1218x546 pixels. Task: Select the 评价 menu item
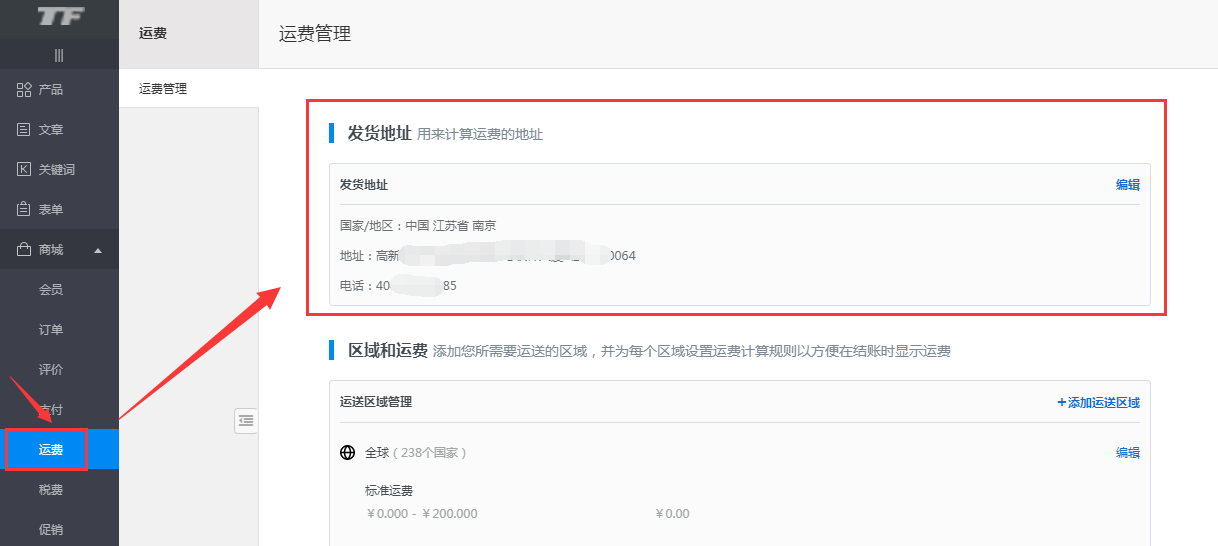(x=51, y=370)
